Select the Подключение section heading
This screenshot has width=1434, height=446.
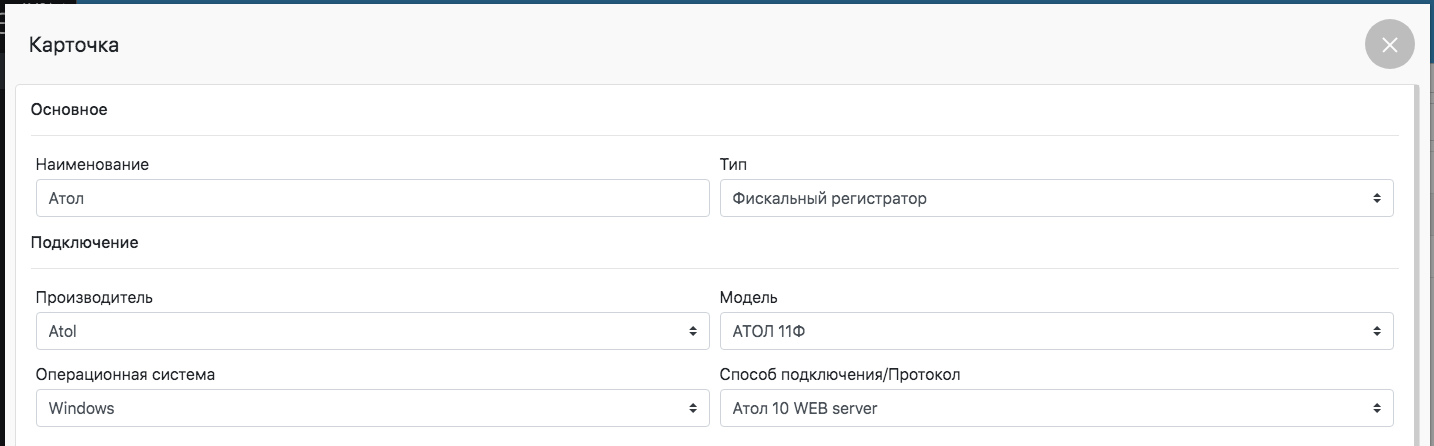coord(84,242)
